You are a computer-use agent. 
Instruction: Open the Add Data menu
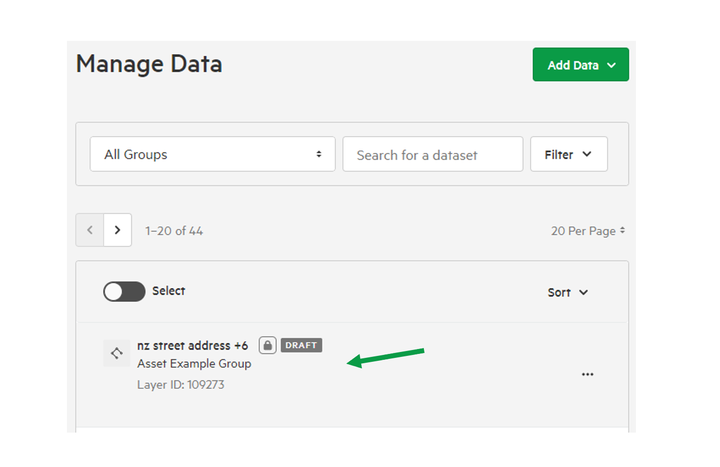point(580,65)
